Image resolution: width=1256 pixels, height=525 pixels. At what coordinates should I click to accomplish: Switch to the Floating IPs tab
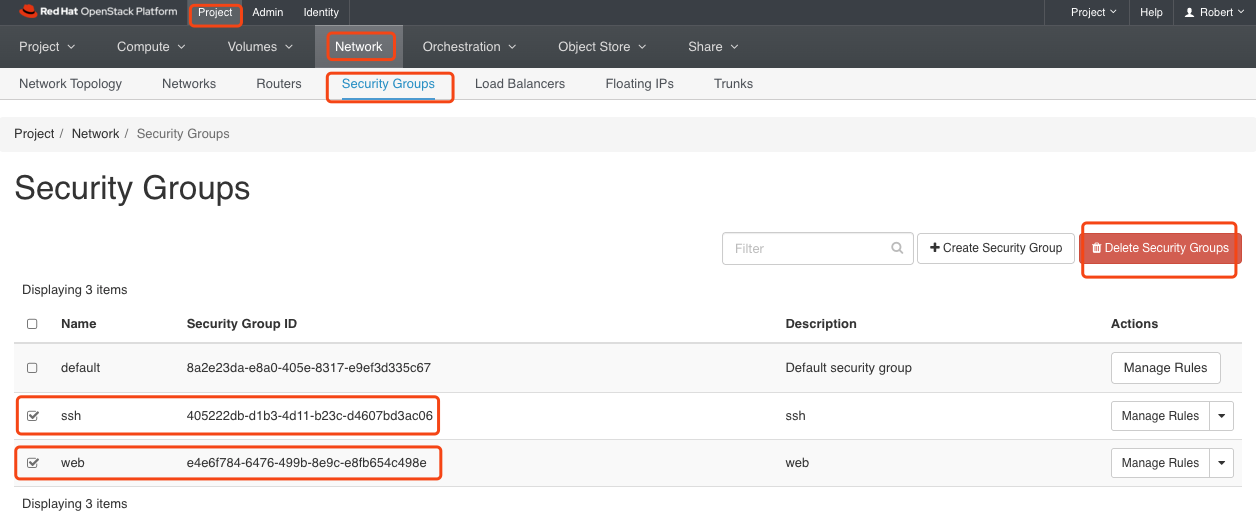click(639, 84)
